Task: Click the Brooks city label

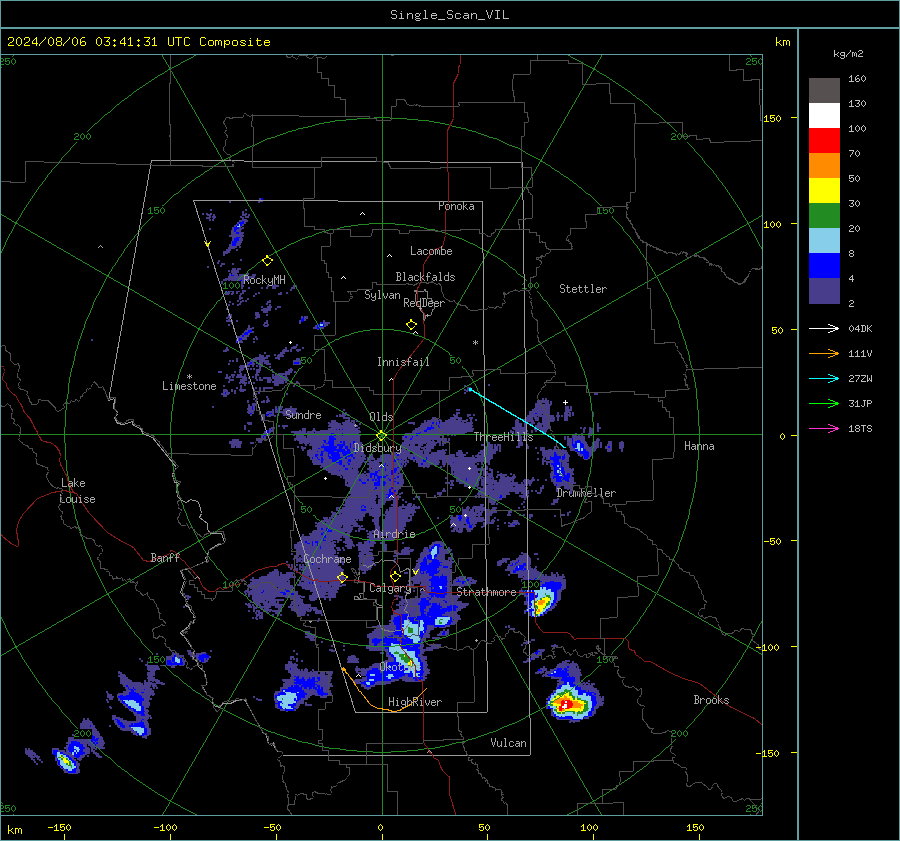Action: pyautogui.click(x=711, y=700)
